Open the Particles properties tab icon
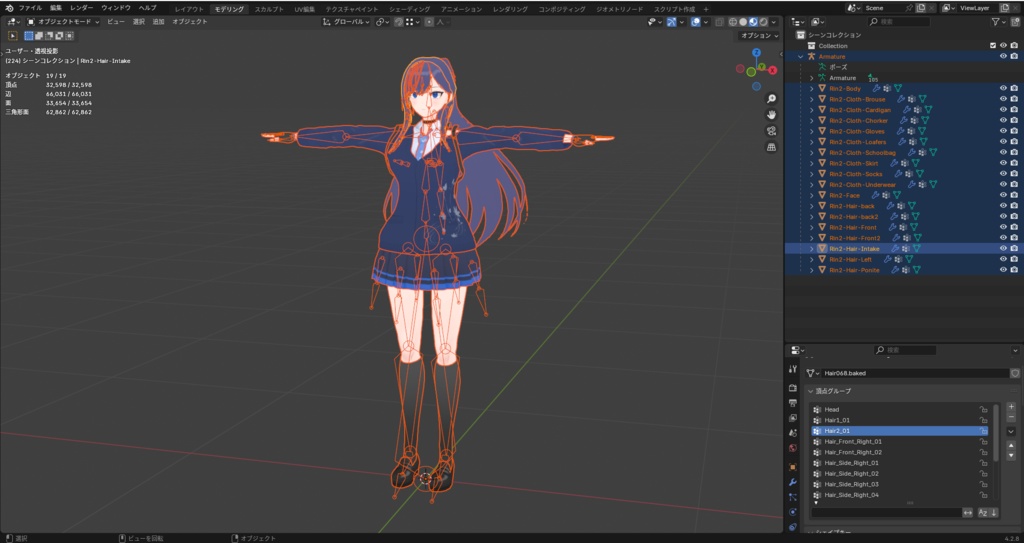The image size is (1024, 543). click(x=793, y=497)
